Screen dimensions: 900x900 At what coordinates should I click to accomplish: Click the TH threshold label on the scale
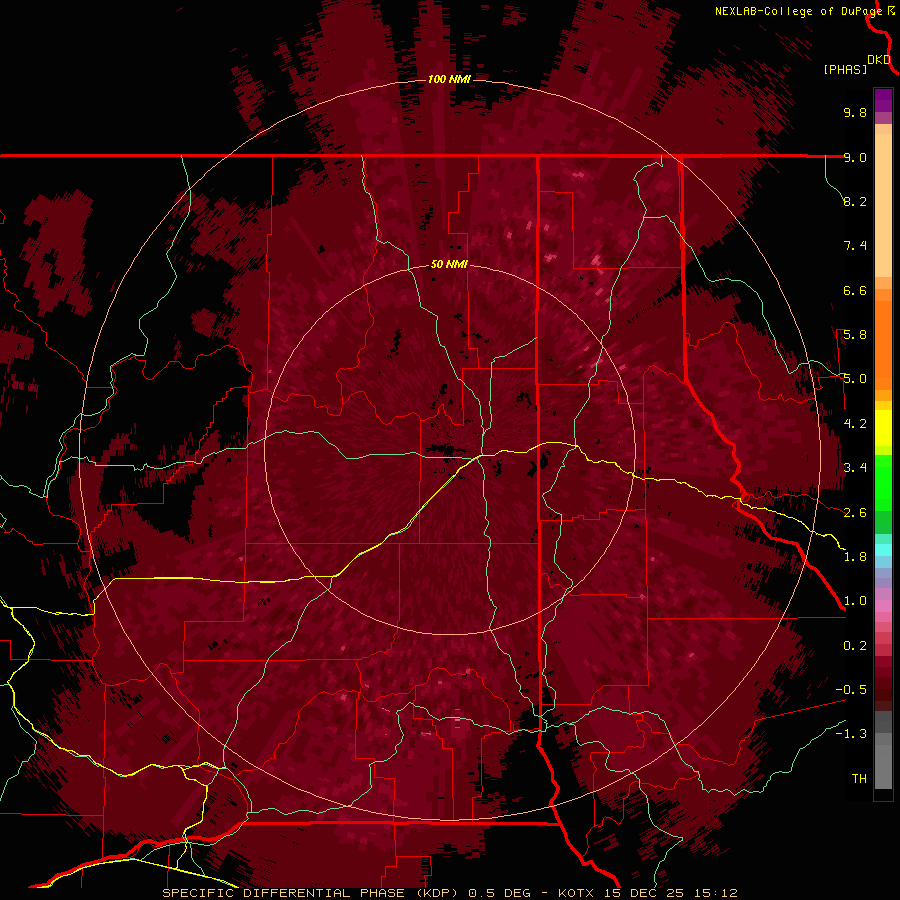[859, 779]
